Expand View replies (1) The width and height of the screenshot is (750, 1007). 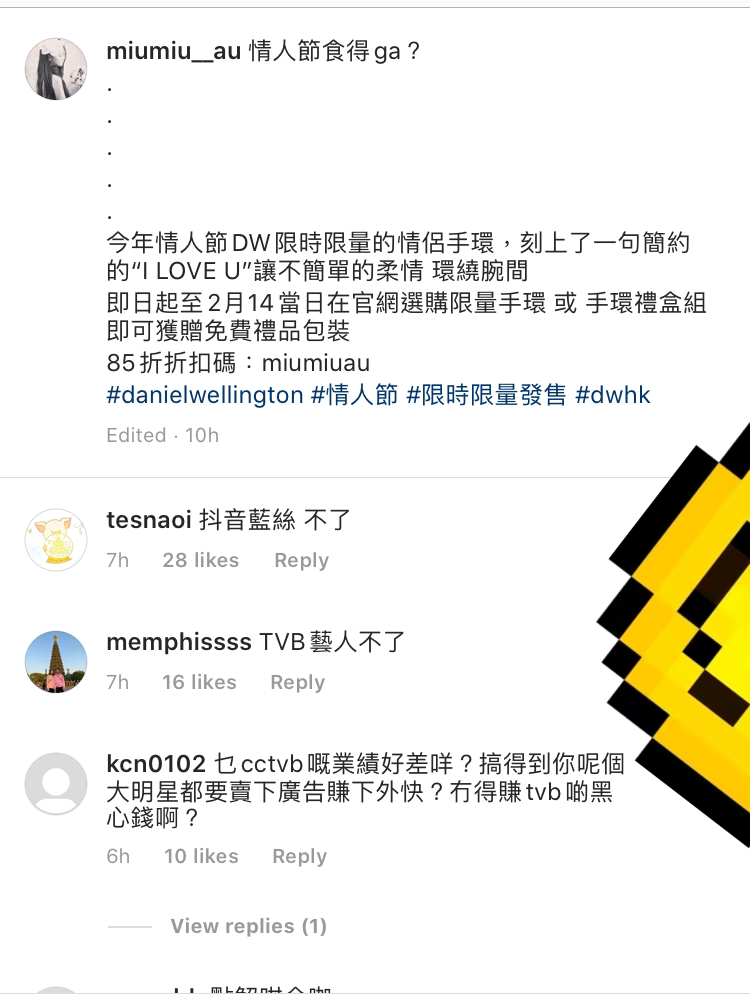click(x=249, y=926)
